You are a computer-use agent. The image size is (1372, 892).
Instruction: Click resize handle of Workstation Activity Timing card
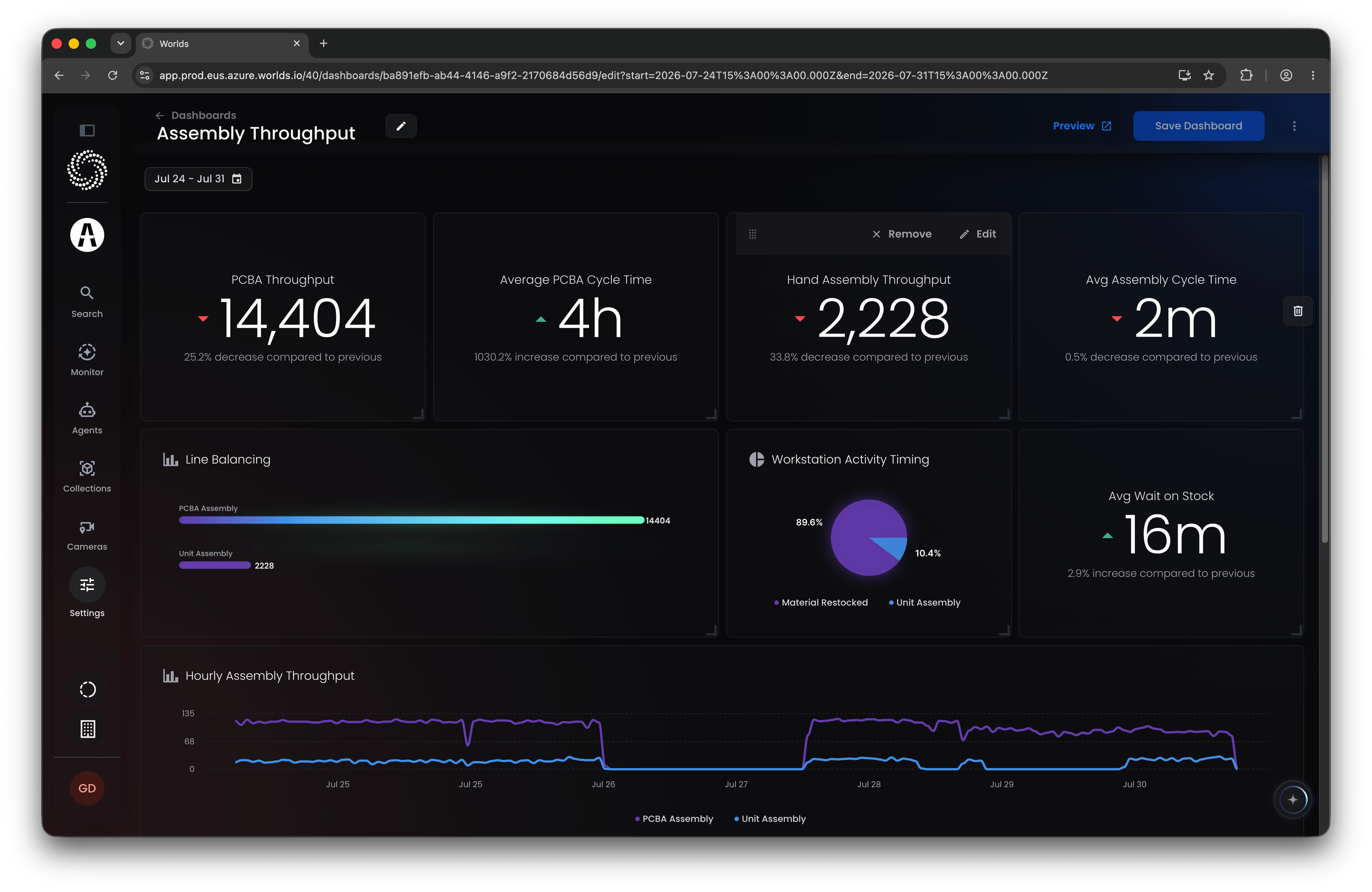click(x=1005, y=630)
